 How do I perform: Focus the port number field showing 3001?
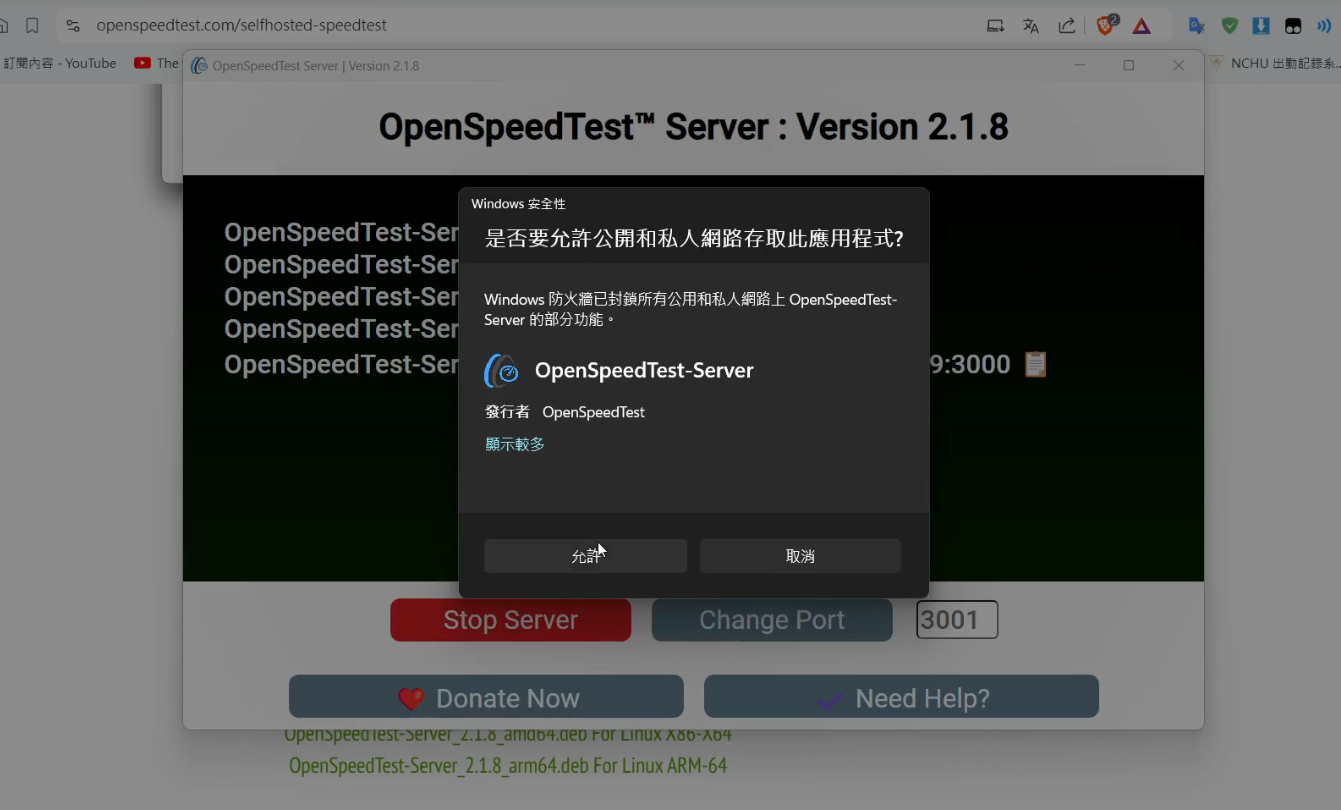point(957,620)
